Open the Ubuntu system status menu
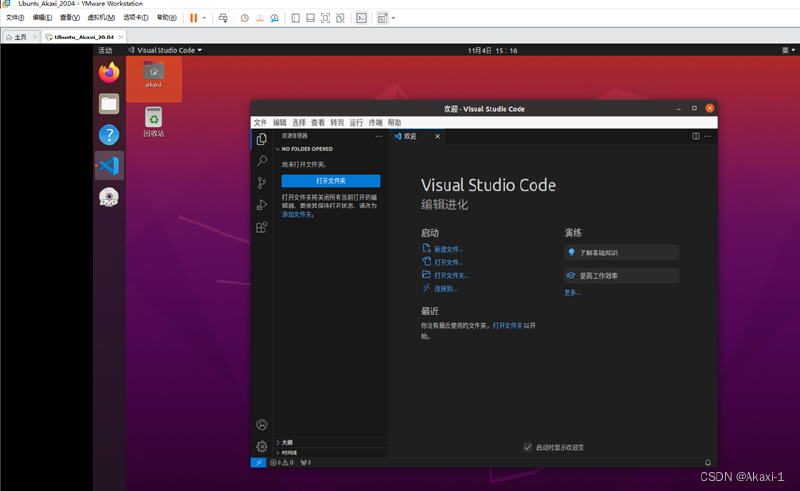 pos(788,50)
